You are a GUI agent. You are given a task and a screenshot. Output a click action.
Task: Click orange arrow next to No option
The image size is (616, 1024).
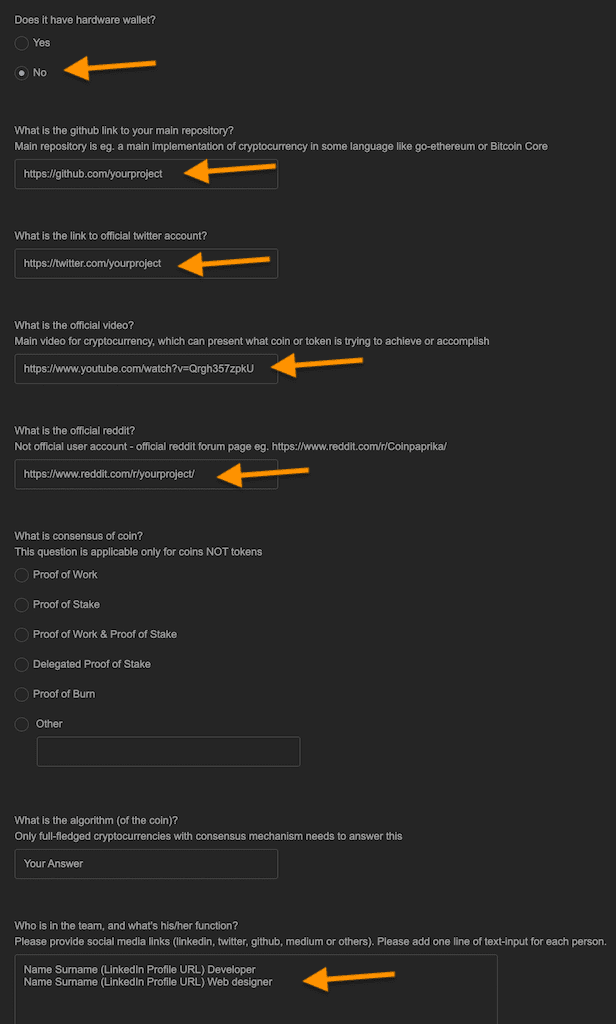tap(110, 67)
